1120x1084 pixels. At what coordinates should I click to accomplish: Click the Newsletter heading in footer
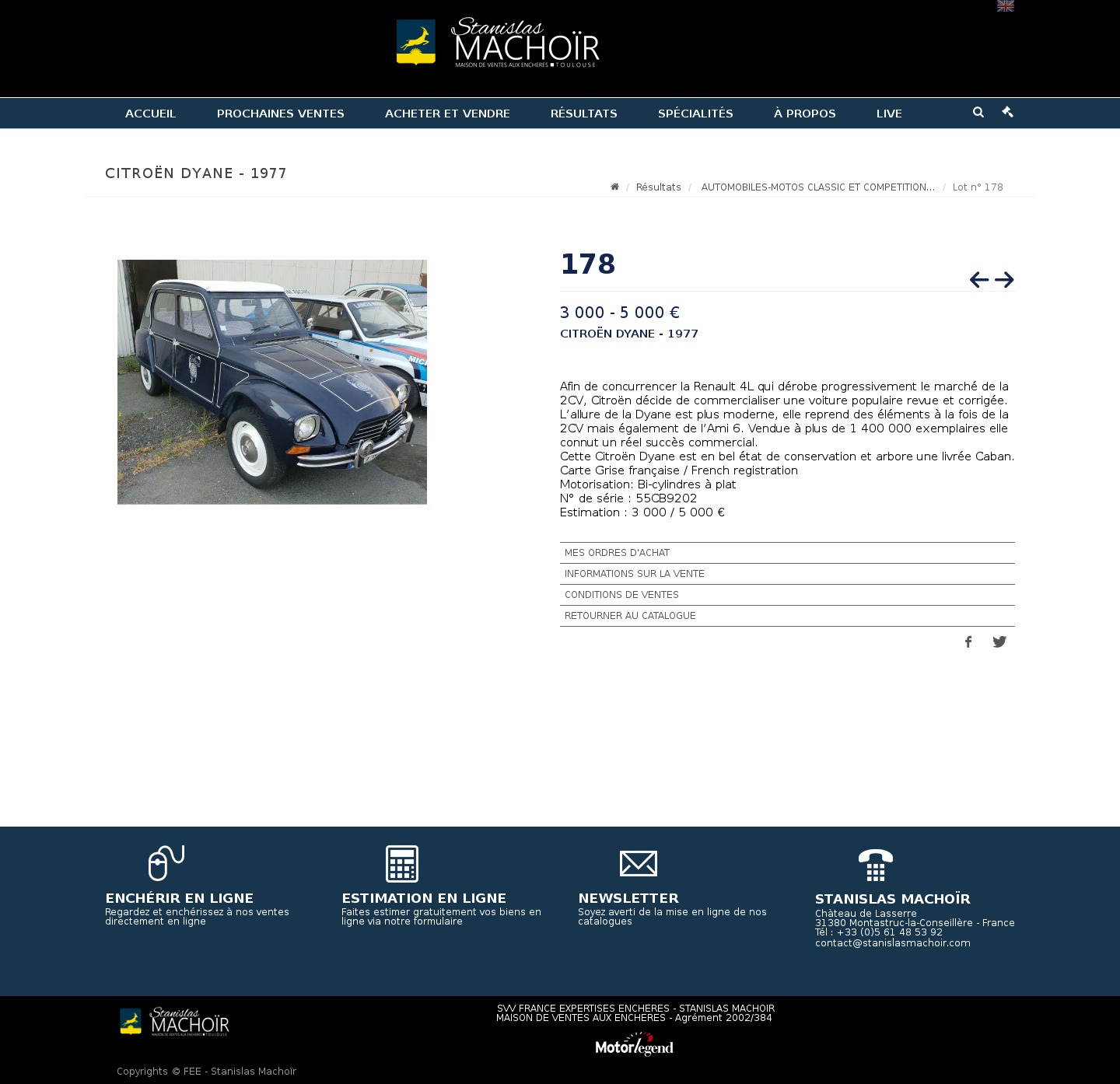click(x=628, y=898)
